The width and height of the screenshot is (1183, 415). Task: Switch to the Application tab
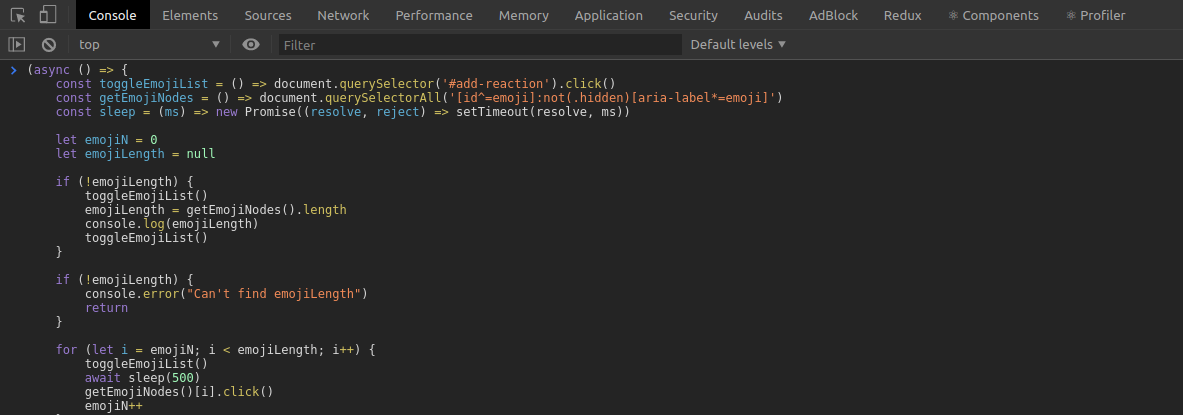coord(609,15)
